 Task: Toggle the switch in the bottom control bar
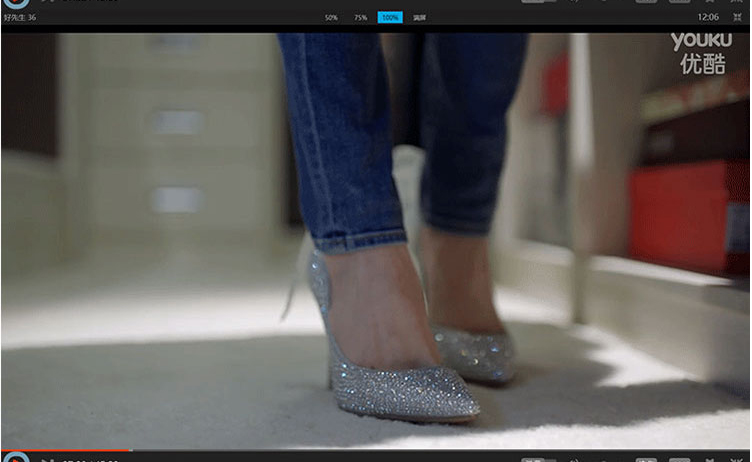[537, 459]
